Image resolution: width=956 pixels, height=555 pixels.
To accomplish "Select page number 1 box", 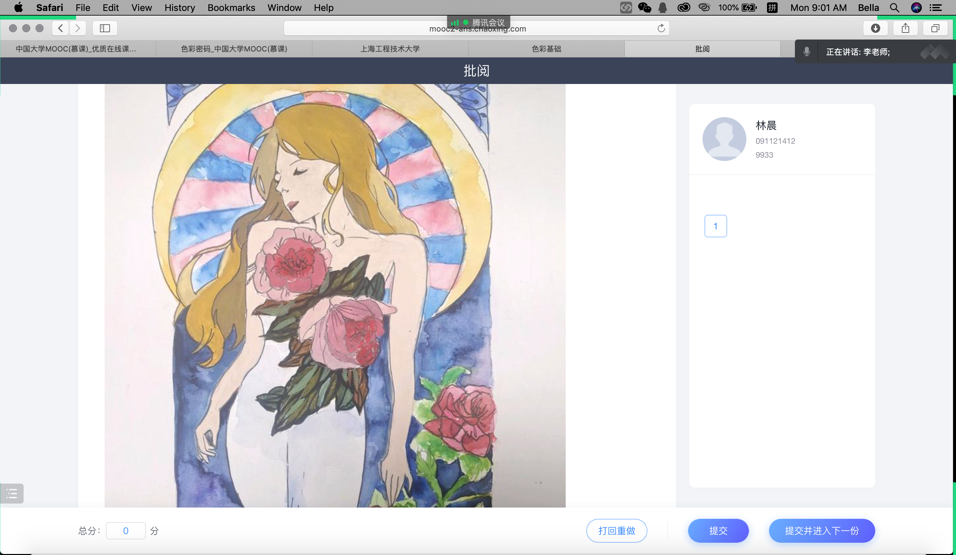I will point(715,226).
